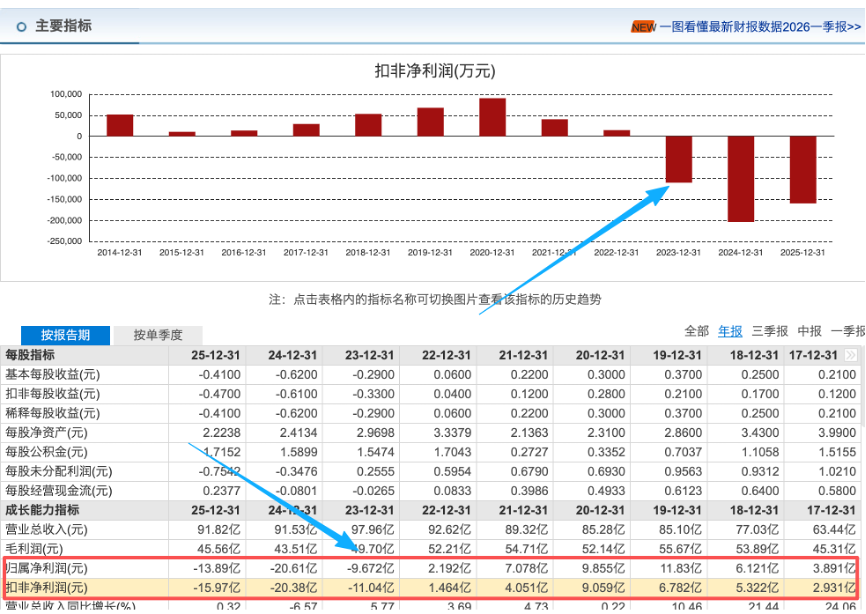This screenshot has height=614, width=866.
Task: Click the 2018-12-31 bar in the chart
Action: click(x=368, y=125)
